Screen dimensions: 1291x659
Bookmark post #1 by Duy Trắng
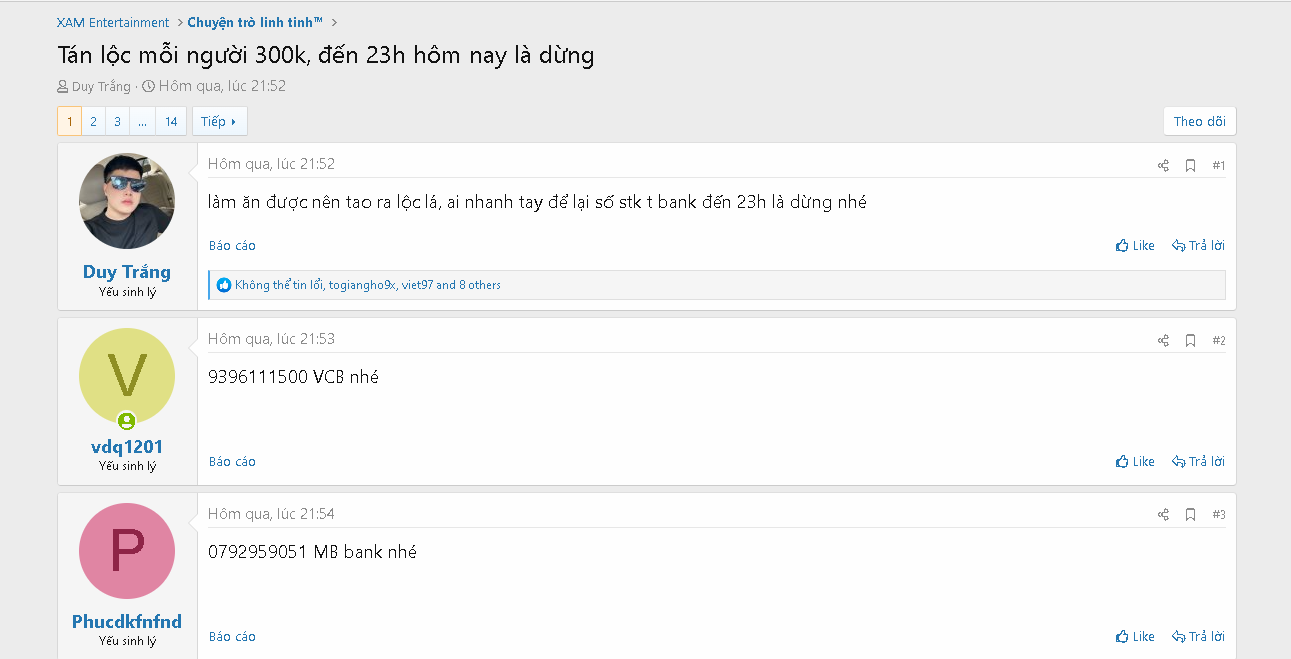coord(1190,166)
